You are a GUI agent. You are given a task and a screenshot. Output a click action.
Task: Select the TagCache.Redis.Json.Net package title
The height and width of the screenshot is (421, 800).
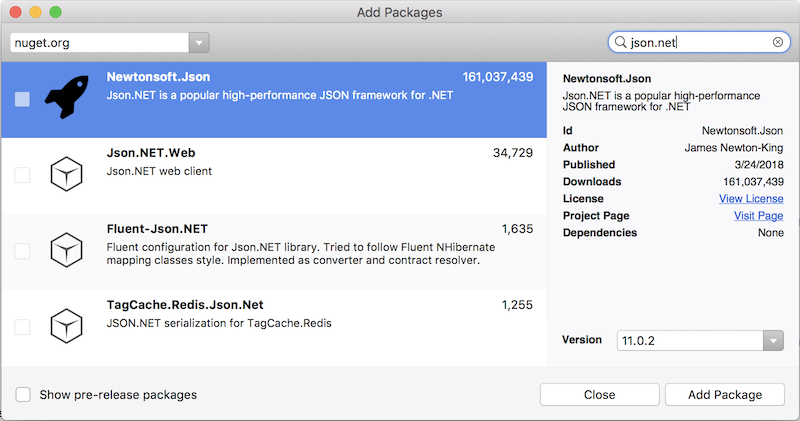tap(185, 305)
